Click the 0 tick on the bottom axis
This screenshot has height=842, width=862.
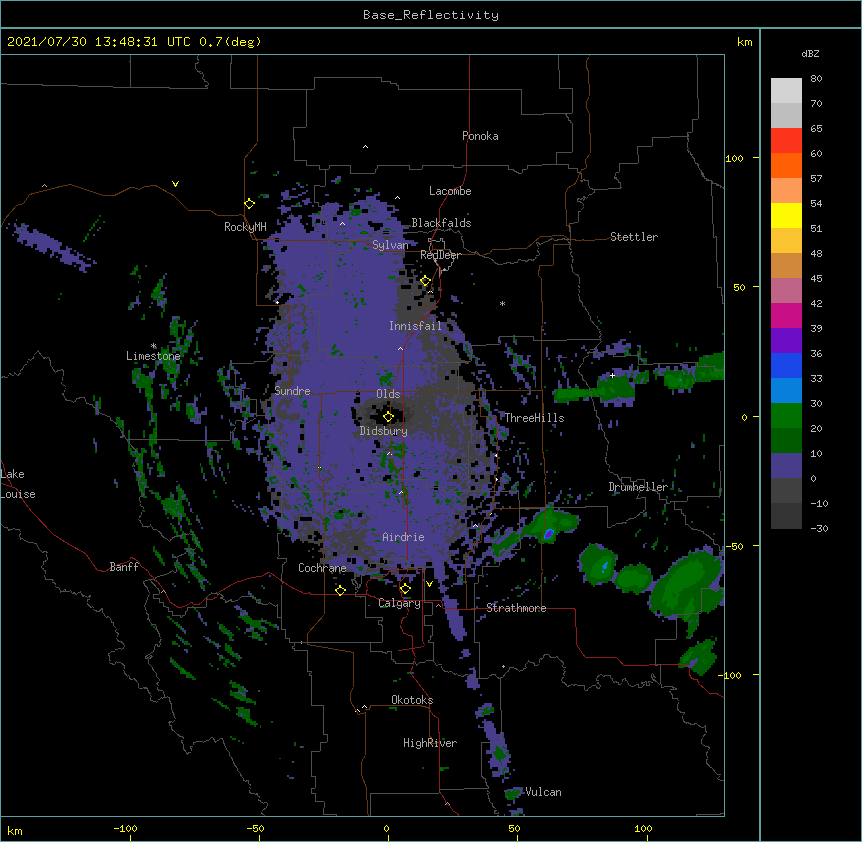pyautogui.click(x=386, y=828)
